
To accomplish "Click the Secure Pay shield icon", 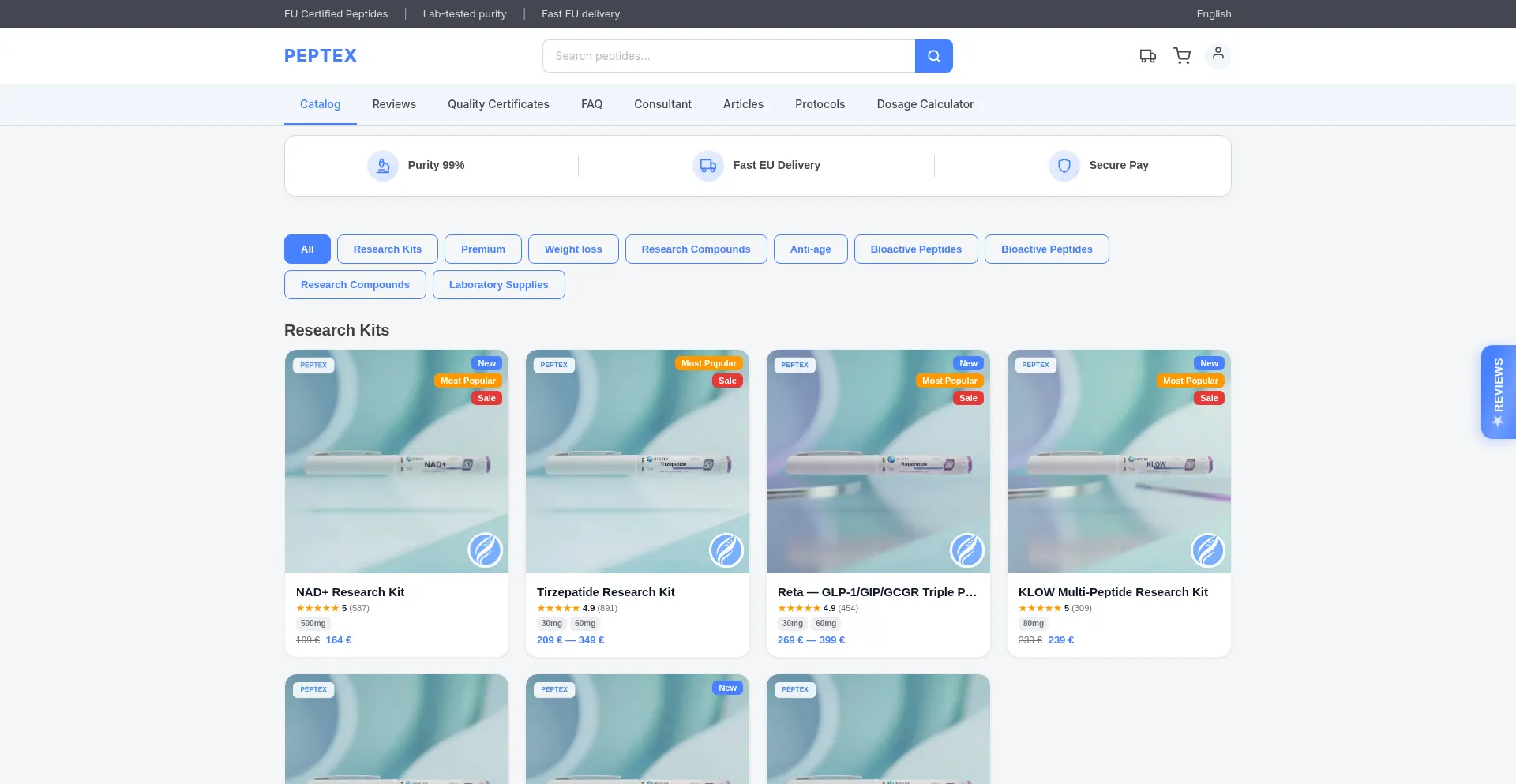I will point(1064,166).
